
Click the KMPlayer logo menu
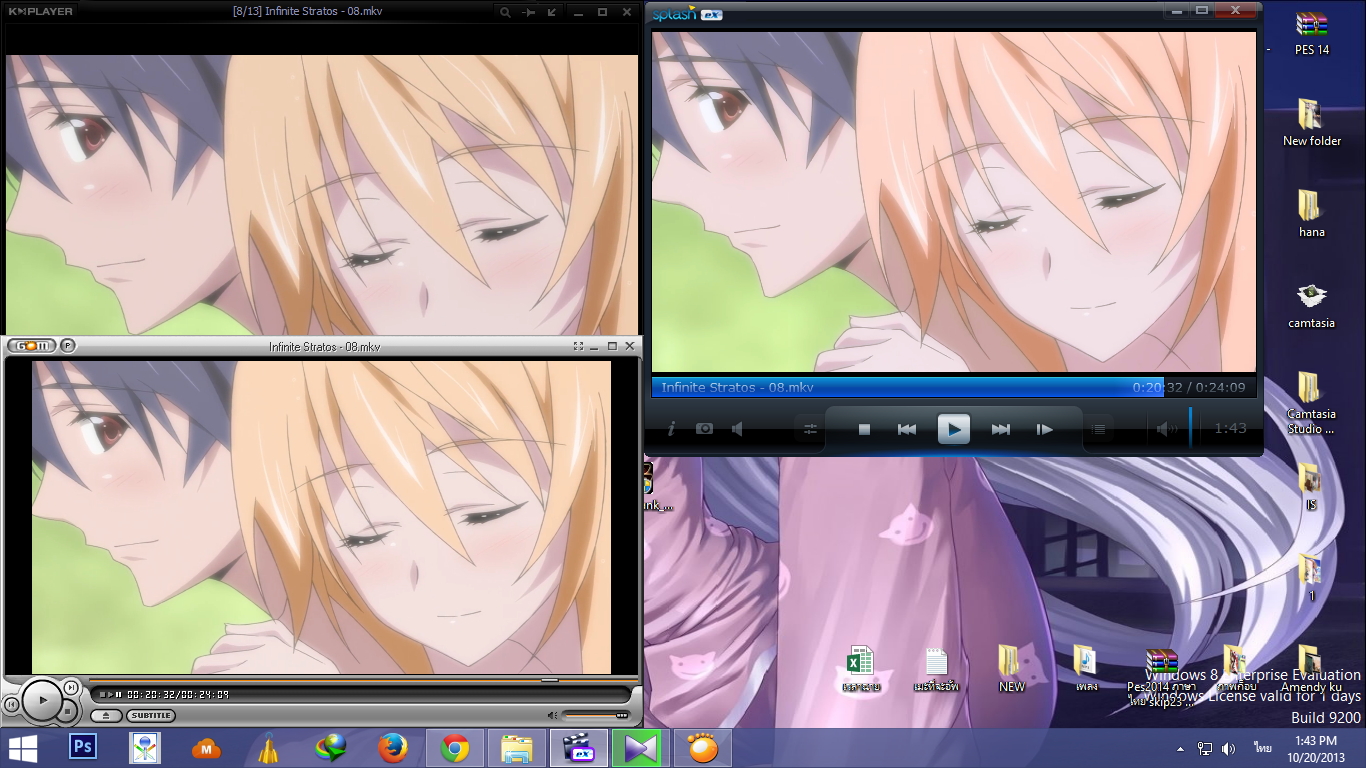[x=40, y=12]
